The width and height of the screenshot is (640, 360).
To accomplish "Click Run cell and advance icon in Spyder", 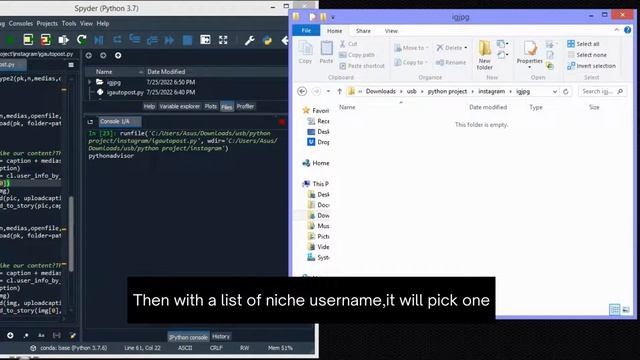I will tap(45, 40).
